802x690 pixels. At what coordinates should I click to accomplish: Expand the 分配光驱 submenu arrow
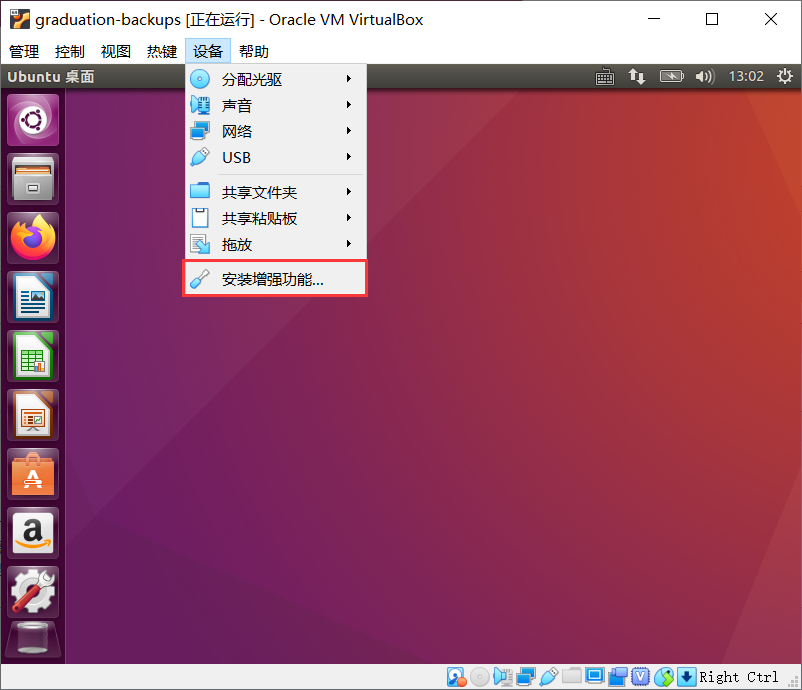tap(349, 79)
